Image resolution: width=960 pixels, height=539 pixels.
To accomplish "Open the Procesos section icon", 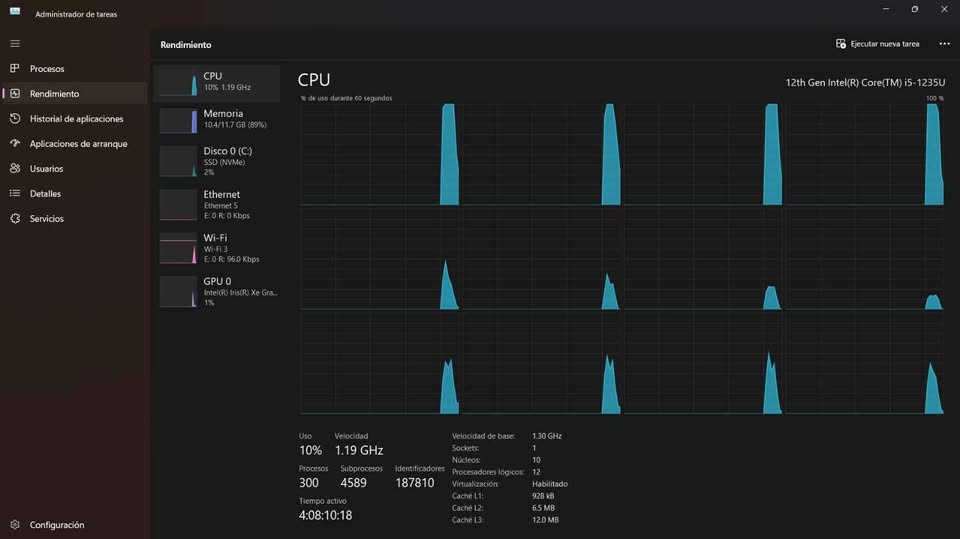I will click(x=15, y=69).
